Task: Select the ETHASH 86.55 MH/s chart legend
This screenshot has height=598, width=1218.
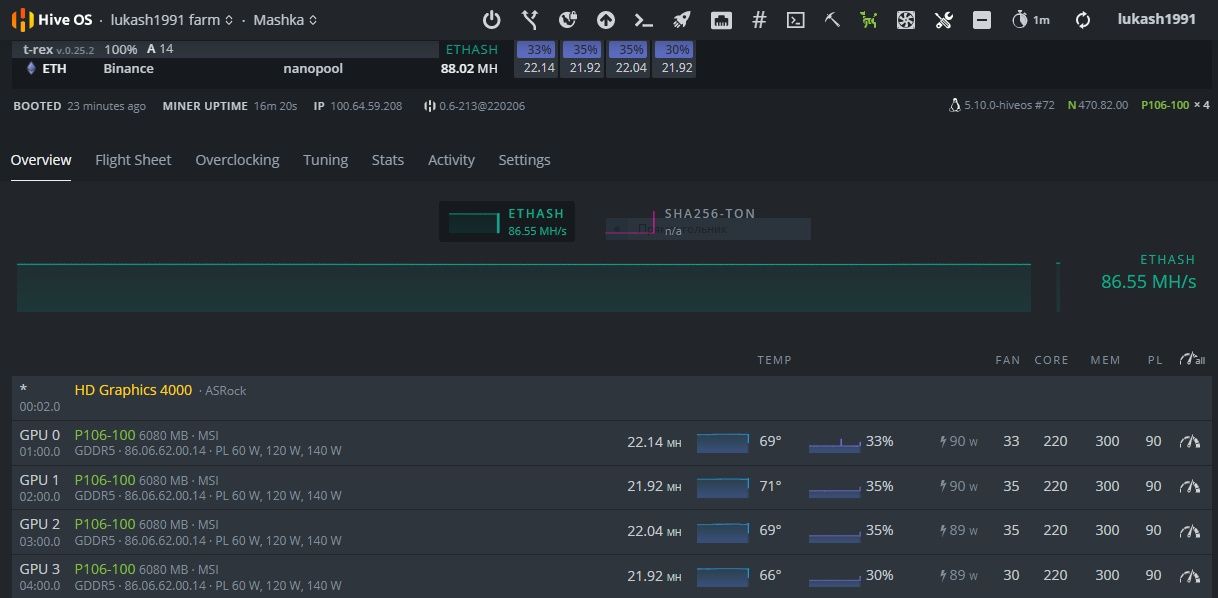Action: tap(507, 222)
